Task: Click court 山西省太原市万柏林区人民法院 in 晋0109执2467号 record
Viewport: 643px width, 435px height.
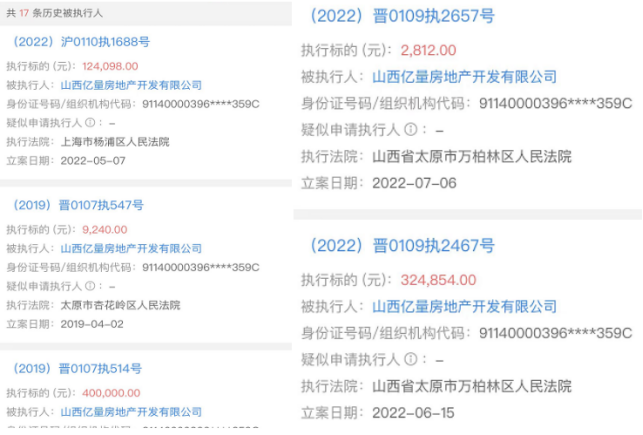Action: point(472,386)
